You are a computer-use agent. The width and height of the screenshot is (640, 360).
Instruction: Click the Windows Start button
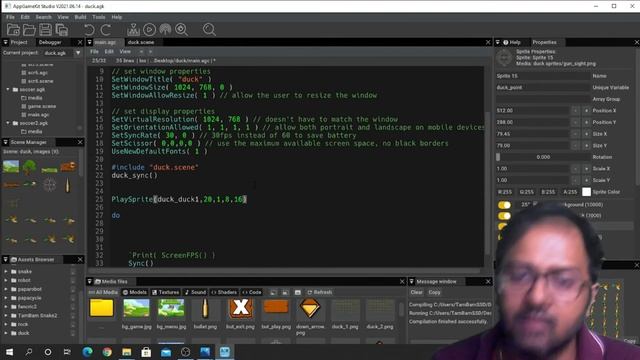pos(9,352)
